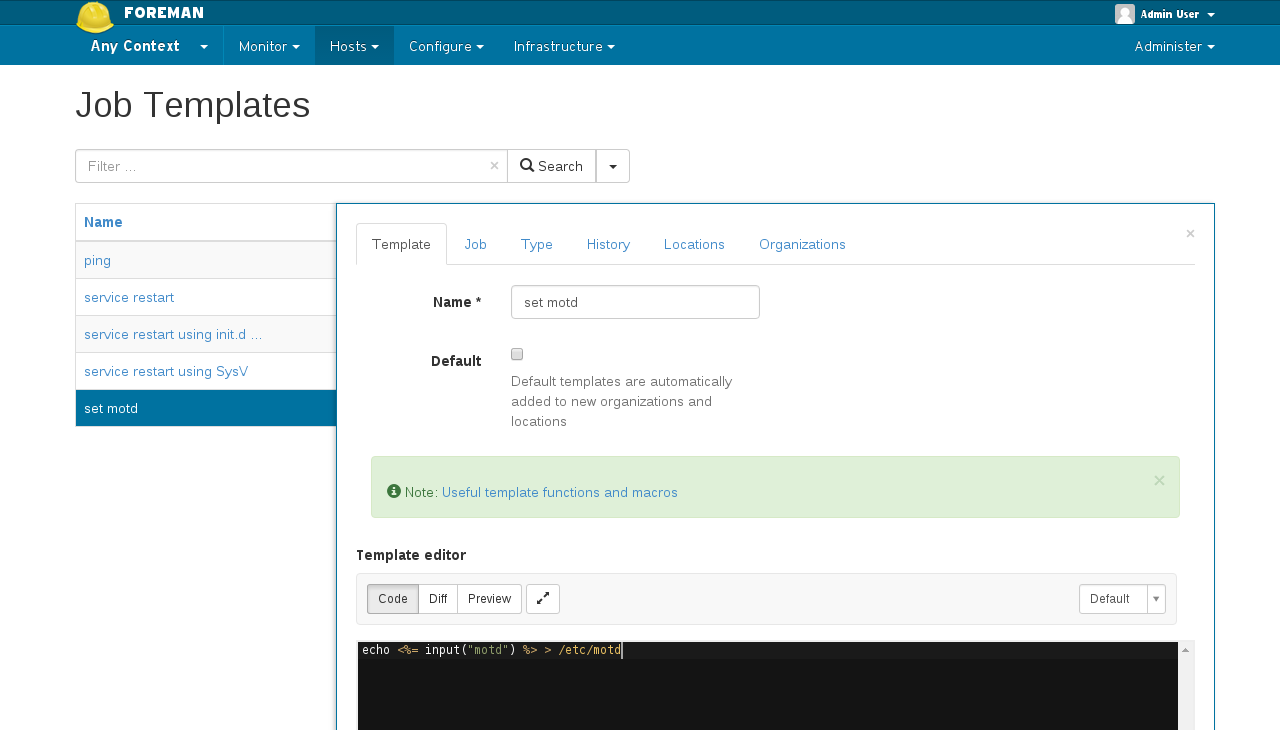Switch to the History tab
1280x730 pixels.
tap(608, 244)
